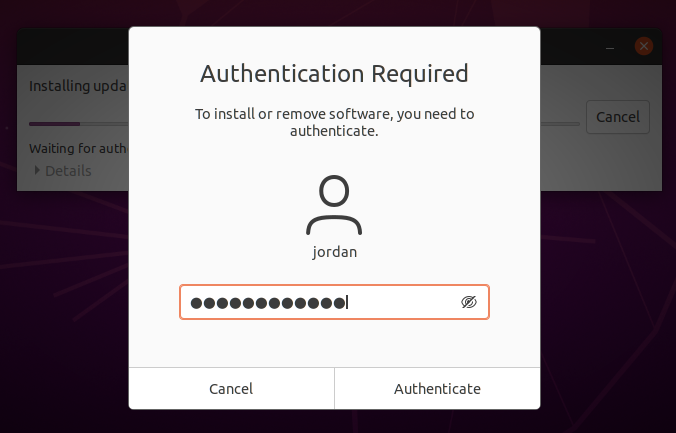Image resolution: width=676 pixels, height=433 pixels.
Task: Click the Installing updates status text
Action: [78, 86]
